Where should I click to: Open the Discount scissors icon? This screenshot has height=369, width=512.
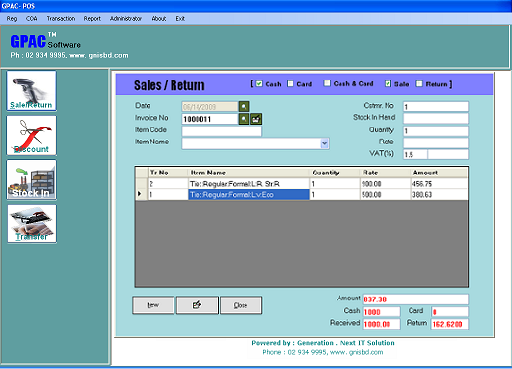coord(31,135)
